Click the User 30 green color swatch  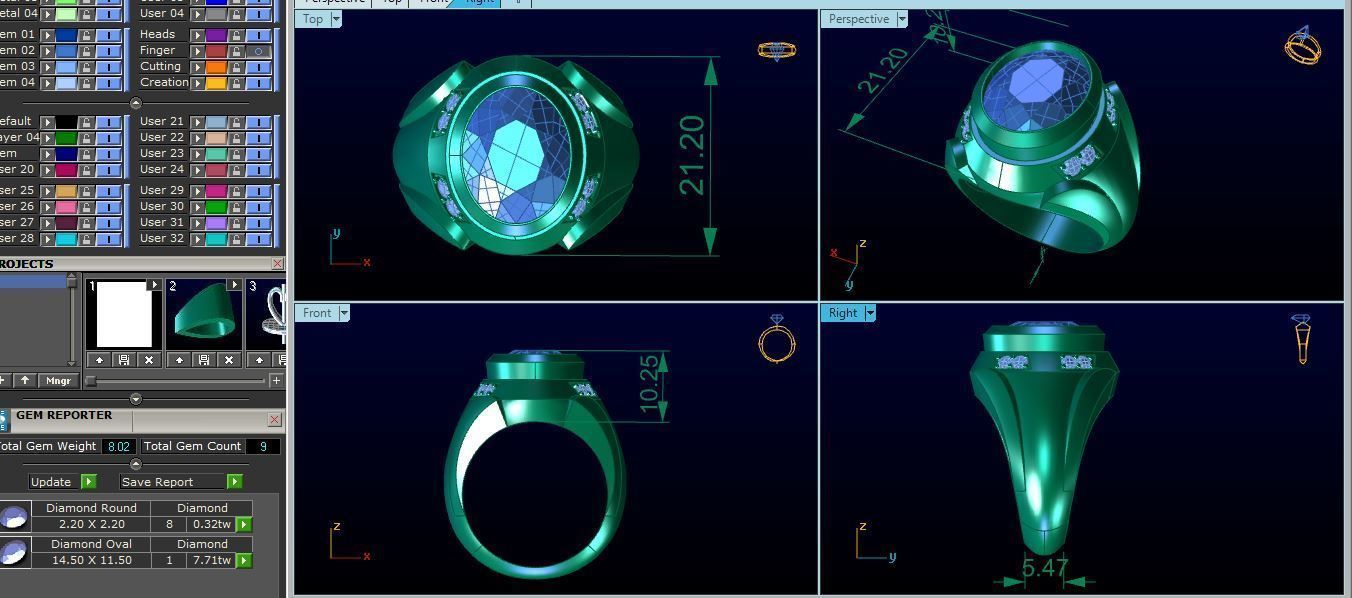(216, 206)
